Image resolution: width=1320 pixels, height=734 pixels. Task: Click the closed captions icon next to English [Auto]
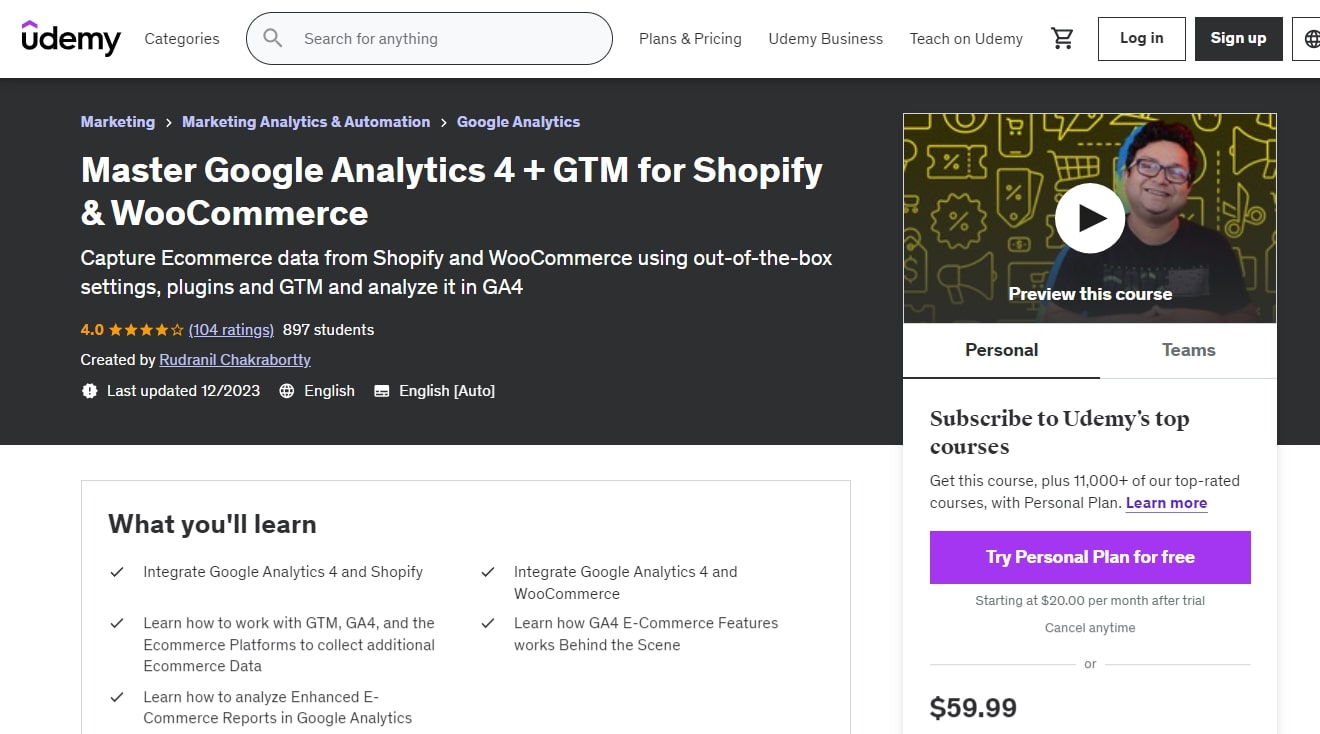coord(381,391)
